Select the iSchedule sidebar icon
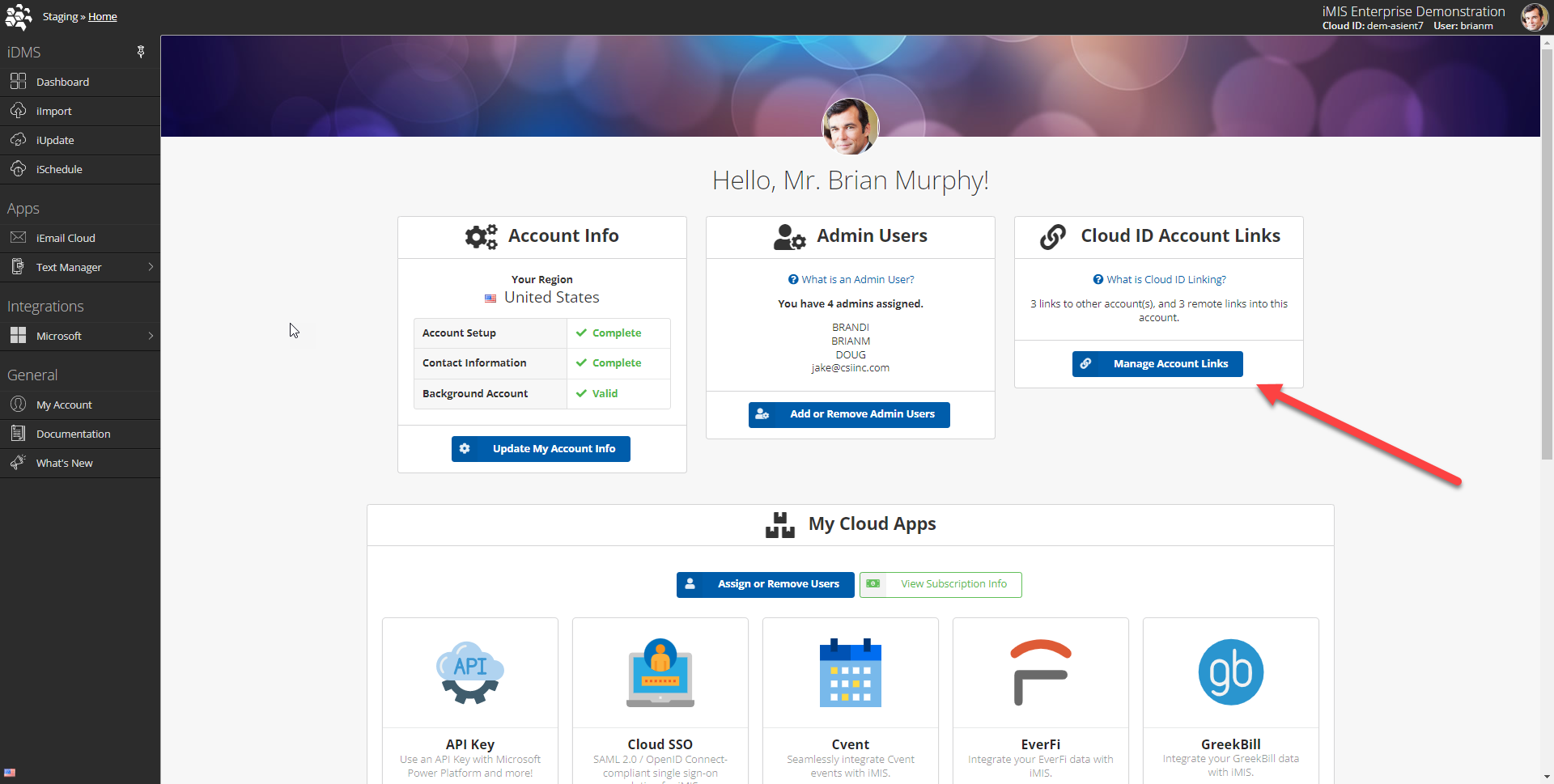 (18, 169)
